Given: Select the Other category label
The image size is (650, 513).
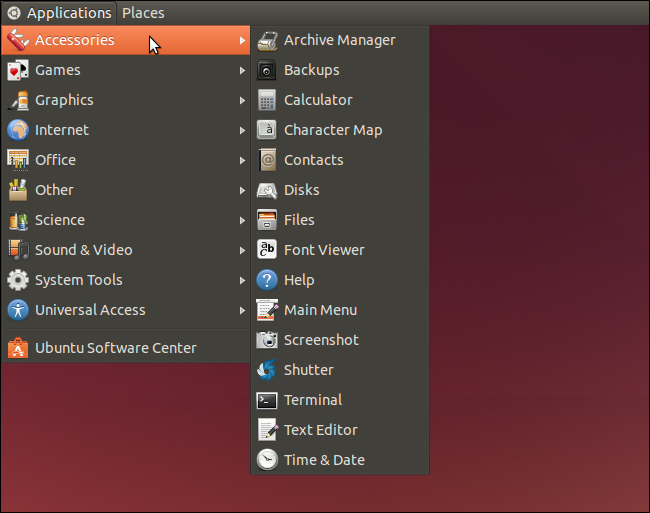Looking at the screenshot, I should click(x=54, y=190).
